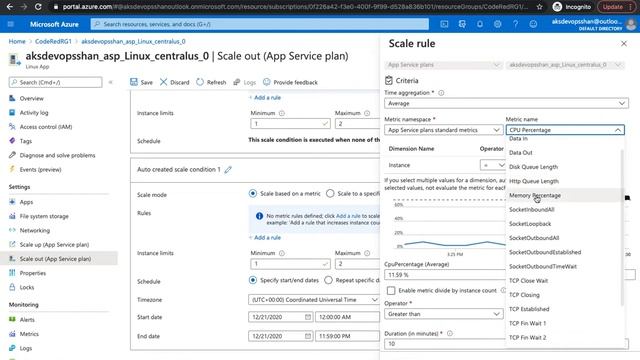Image resolution: width=640 pixels, height=360 pixels.
Task: Click the Chrome Update button
Action: click(x=613, y=7)
